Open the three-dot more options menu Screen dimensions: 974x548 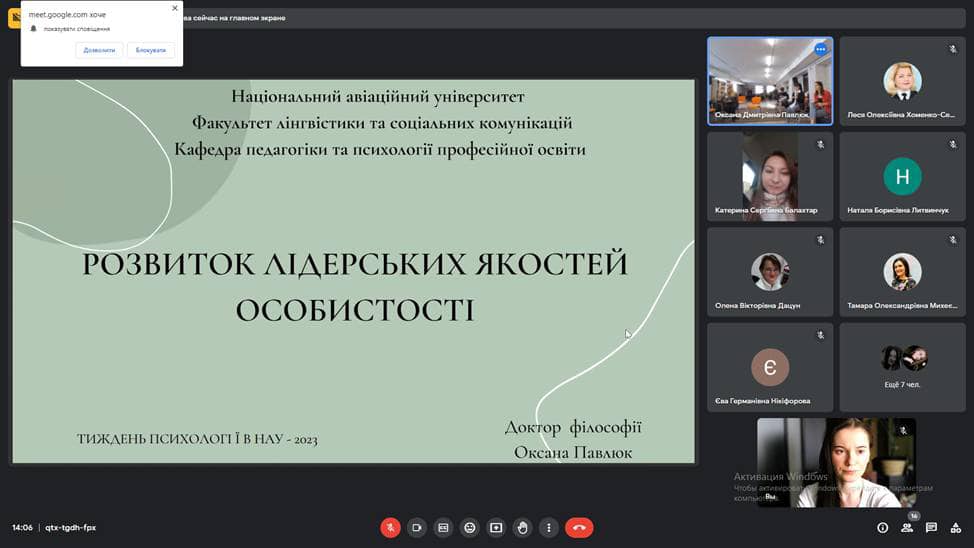point(548,527)
